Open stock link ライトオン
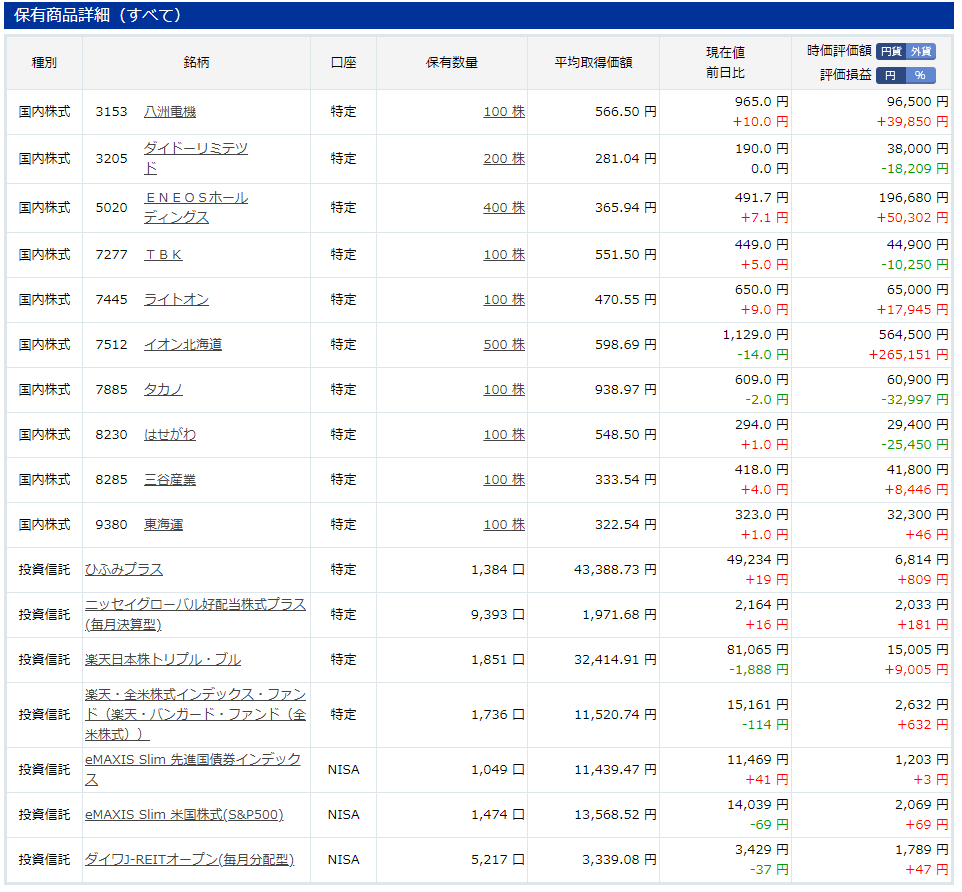Screen dimensions: 962x892 point(176,299)
